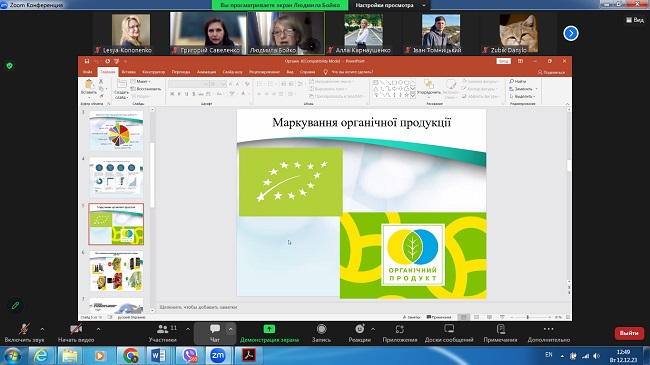This screenshot has height=365, width=650.
Task: Open Доски сообщений whiteboards
Action: 449,333
